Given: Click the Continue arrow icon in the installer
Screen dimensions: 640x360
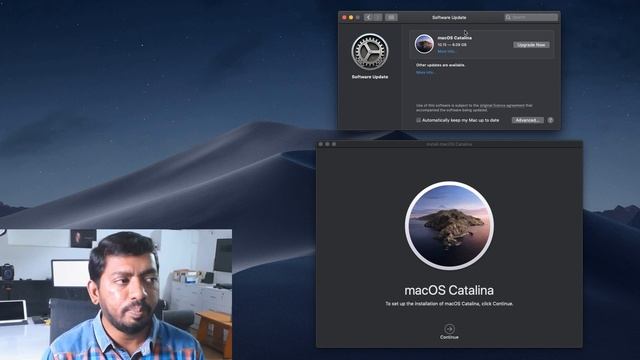Looking at the screenshot, I should 449,329.
